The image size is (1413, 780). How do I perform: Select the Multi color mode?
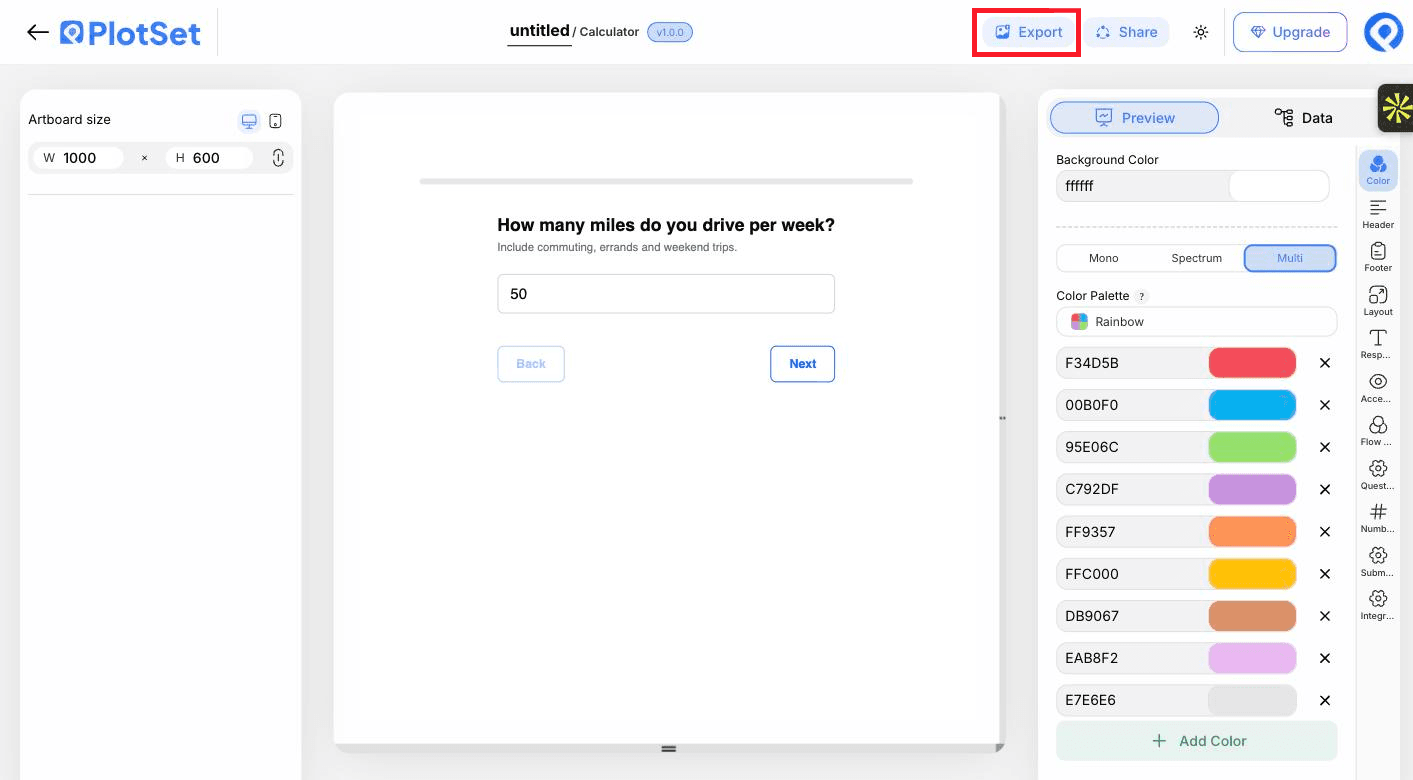(1290, 258)
